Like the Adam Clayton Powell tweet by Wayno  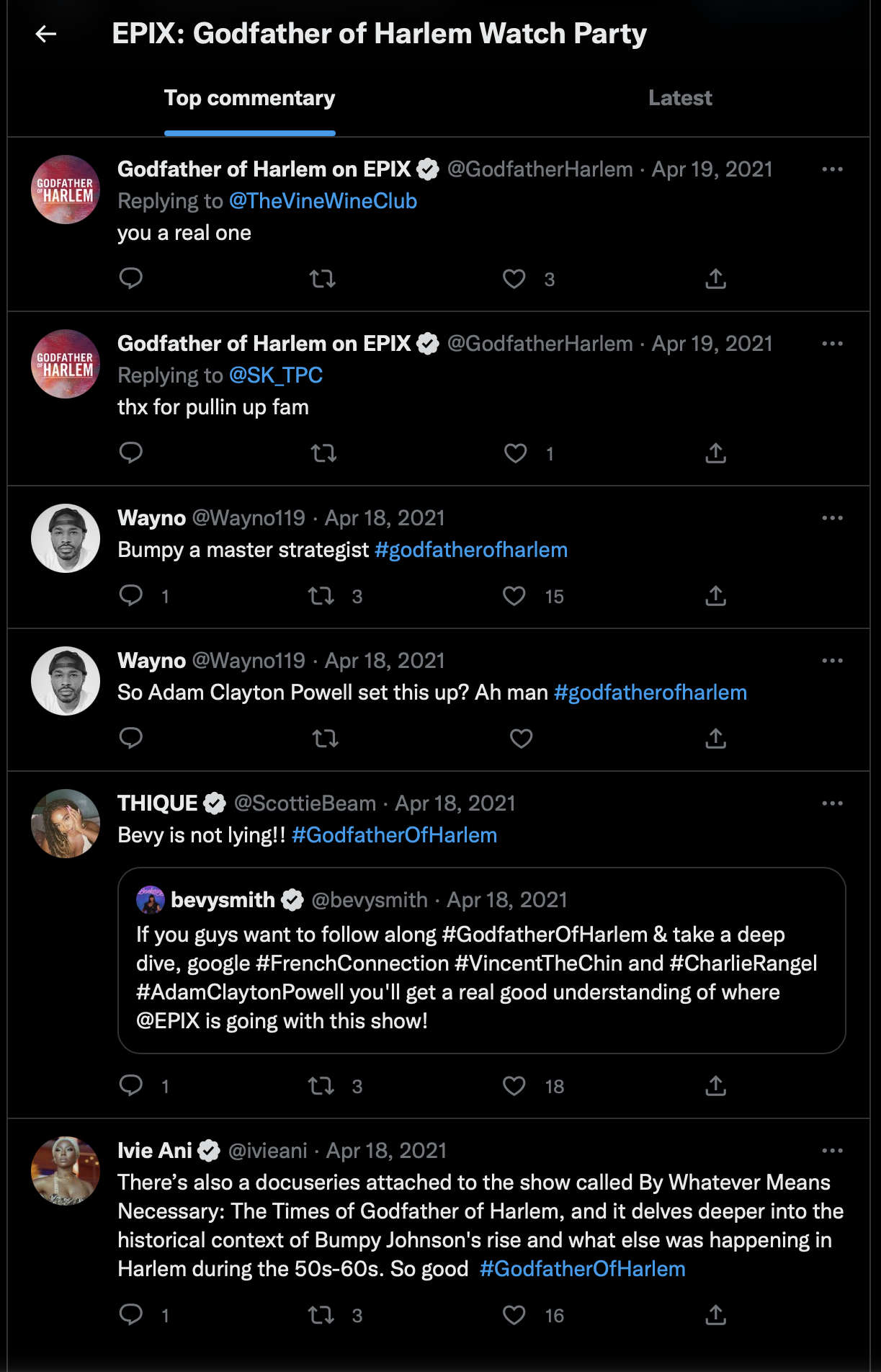521,739
